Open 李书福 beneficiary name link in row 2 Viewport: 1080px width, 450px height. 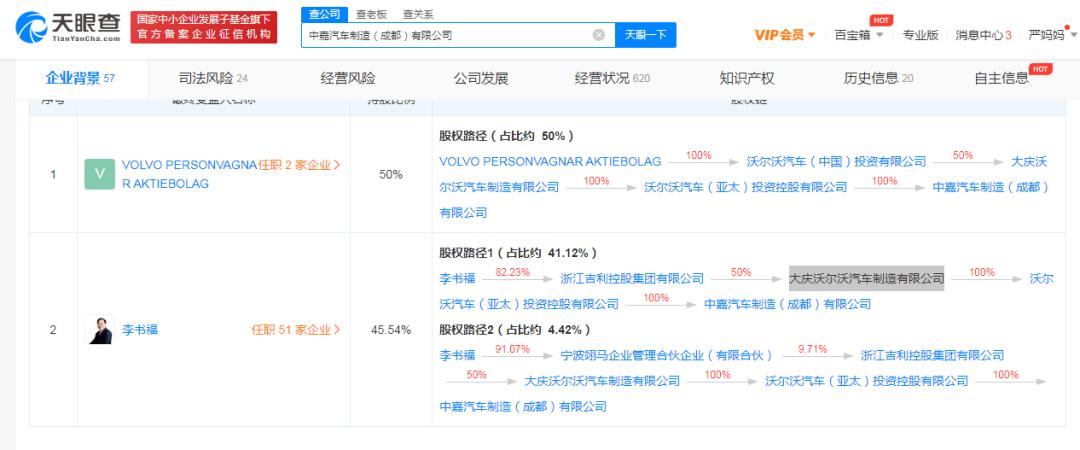(140, 329)
